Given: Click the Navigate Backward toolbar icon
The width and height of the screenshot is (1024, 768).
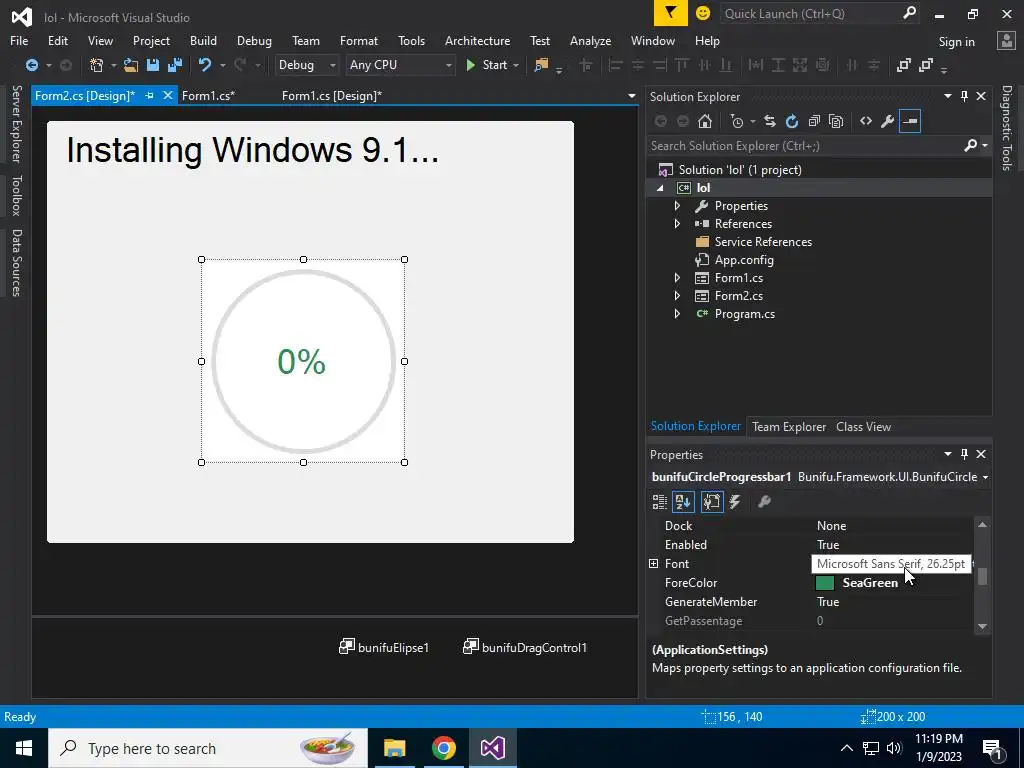Looking at the screenshot, I should tap(31, 65).
